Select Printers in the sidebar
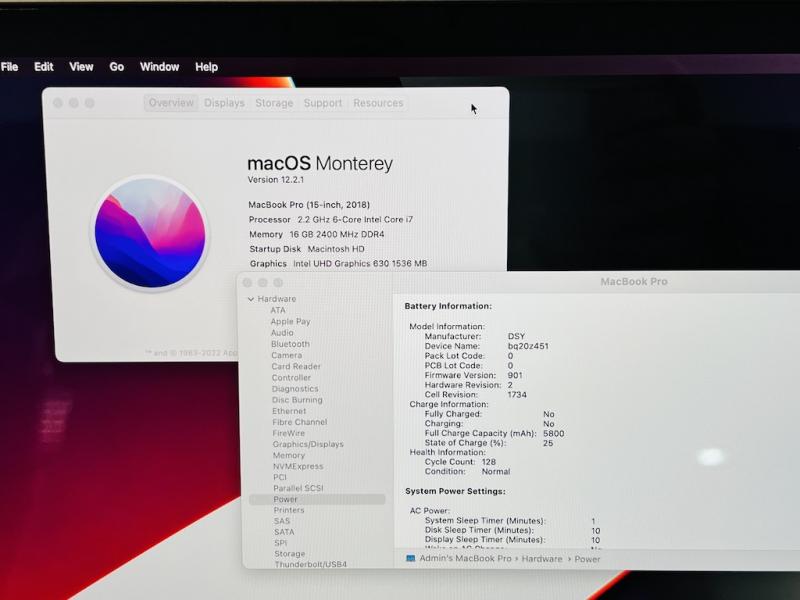This screenshot has height=600, width=800. click(289, 510)
